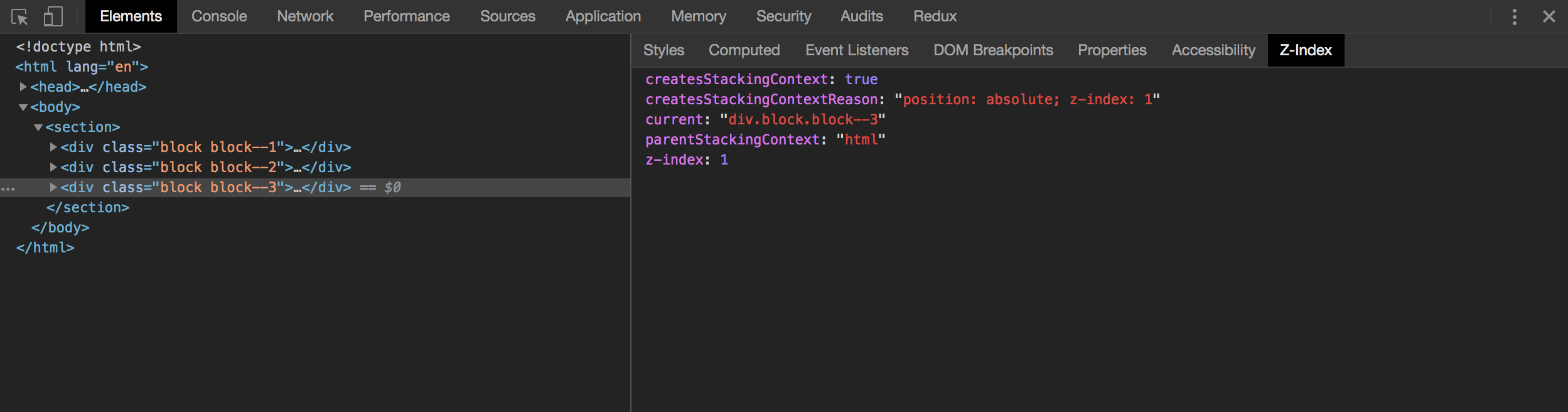The height and width of the screenshot is (412, 1568).
Task: Expand the head element node
Action: click(x=23, y=87)
